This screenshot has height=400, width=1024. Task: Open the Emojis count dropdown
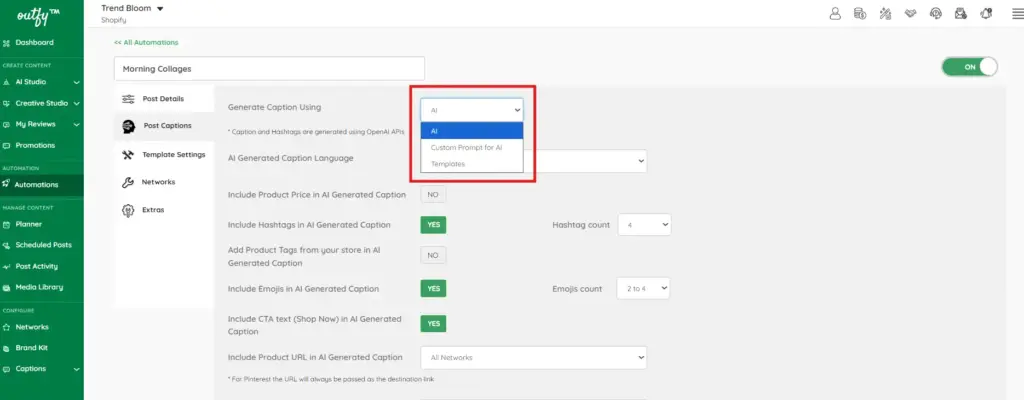point(643,289)
